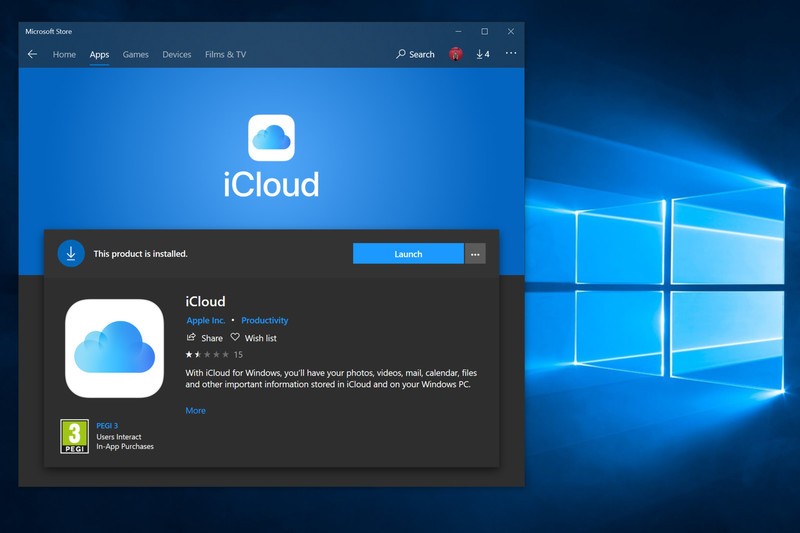800x533 pixels.
Task: Click the PEGI 3 rating badge
Action: (74, 437)
